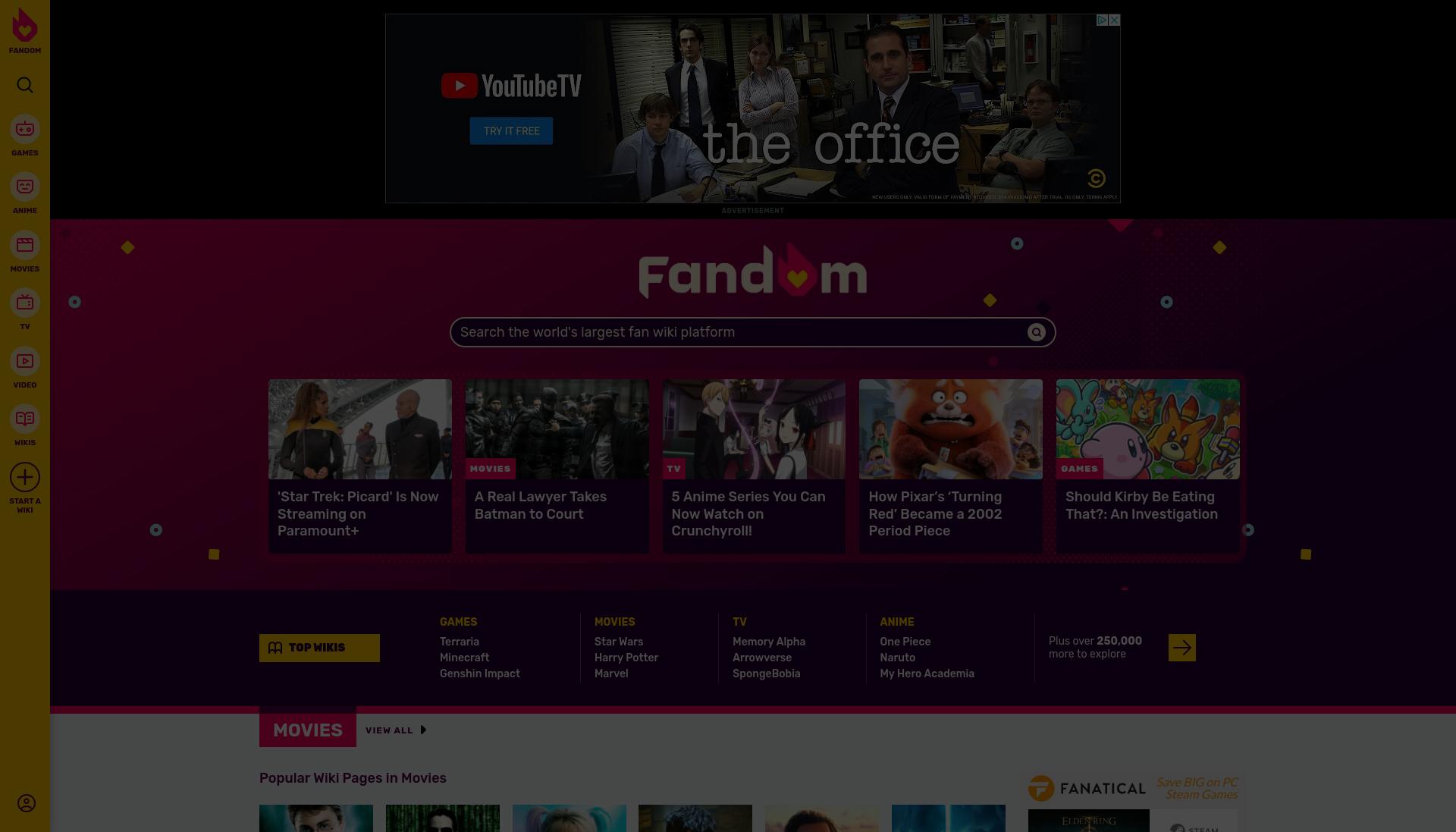The height and width of the screenshot is (832, 1456).
Task: Open '5 Anime Series You Can Now Watch' headline
Action: 748,513
